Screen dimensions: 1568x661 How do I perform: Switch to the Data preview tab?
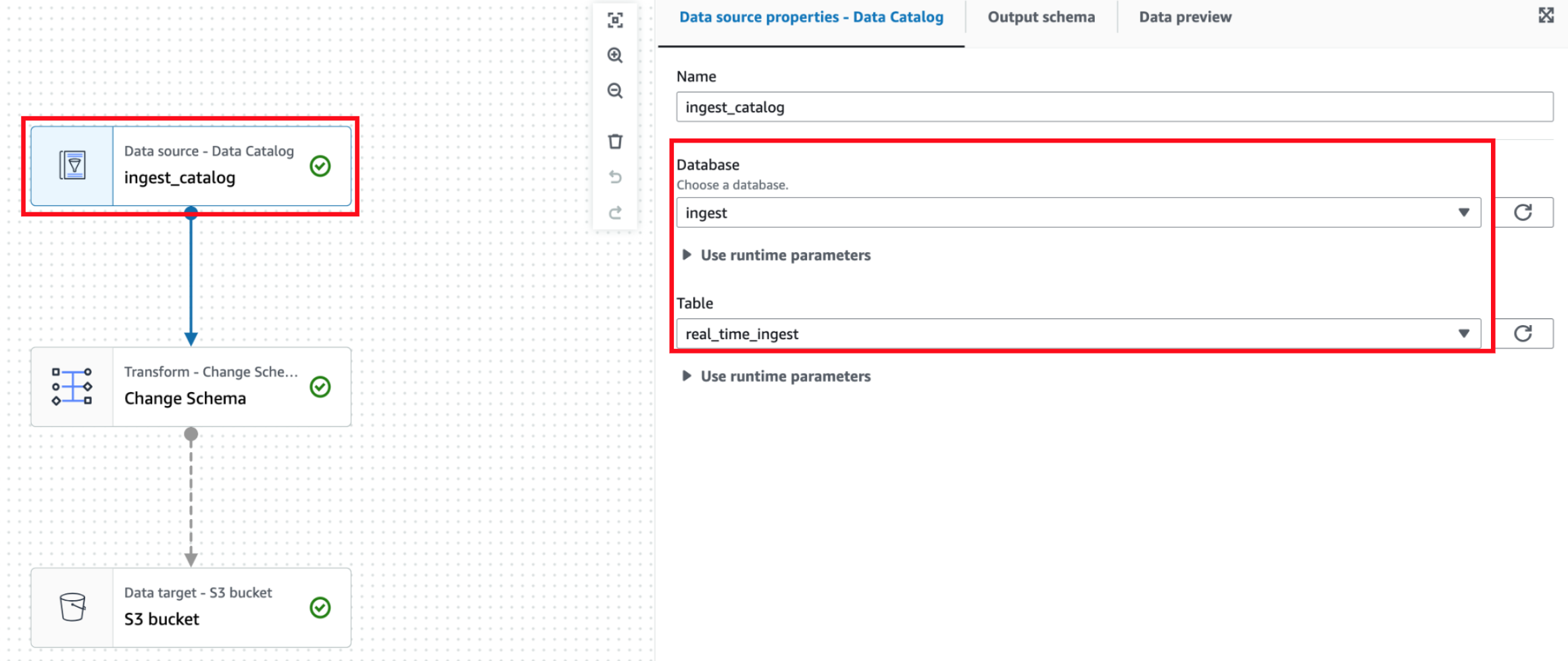[1184, 17]
